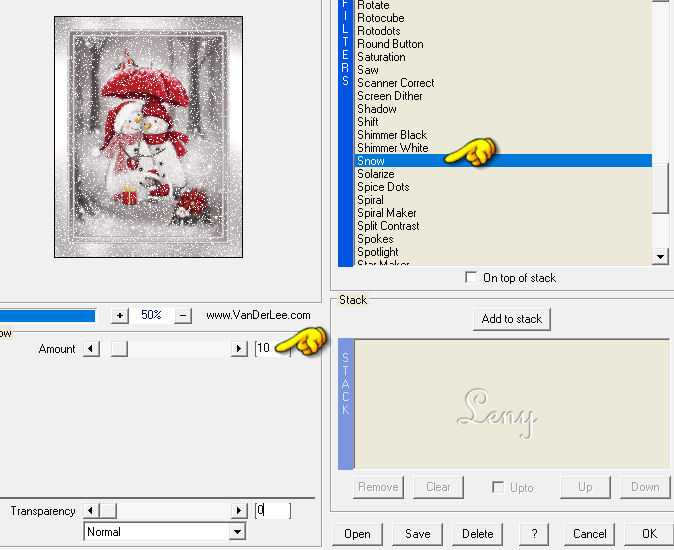Screen dimensions: 674x550
Task: Select the Rotodots filter
Action: click(503, 31)
